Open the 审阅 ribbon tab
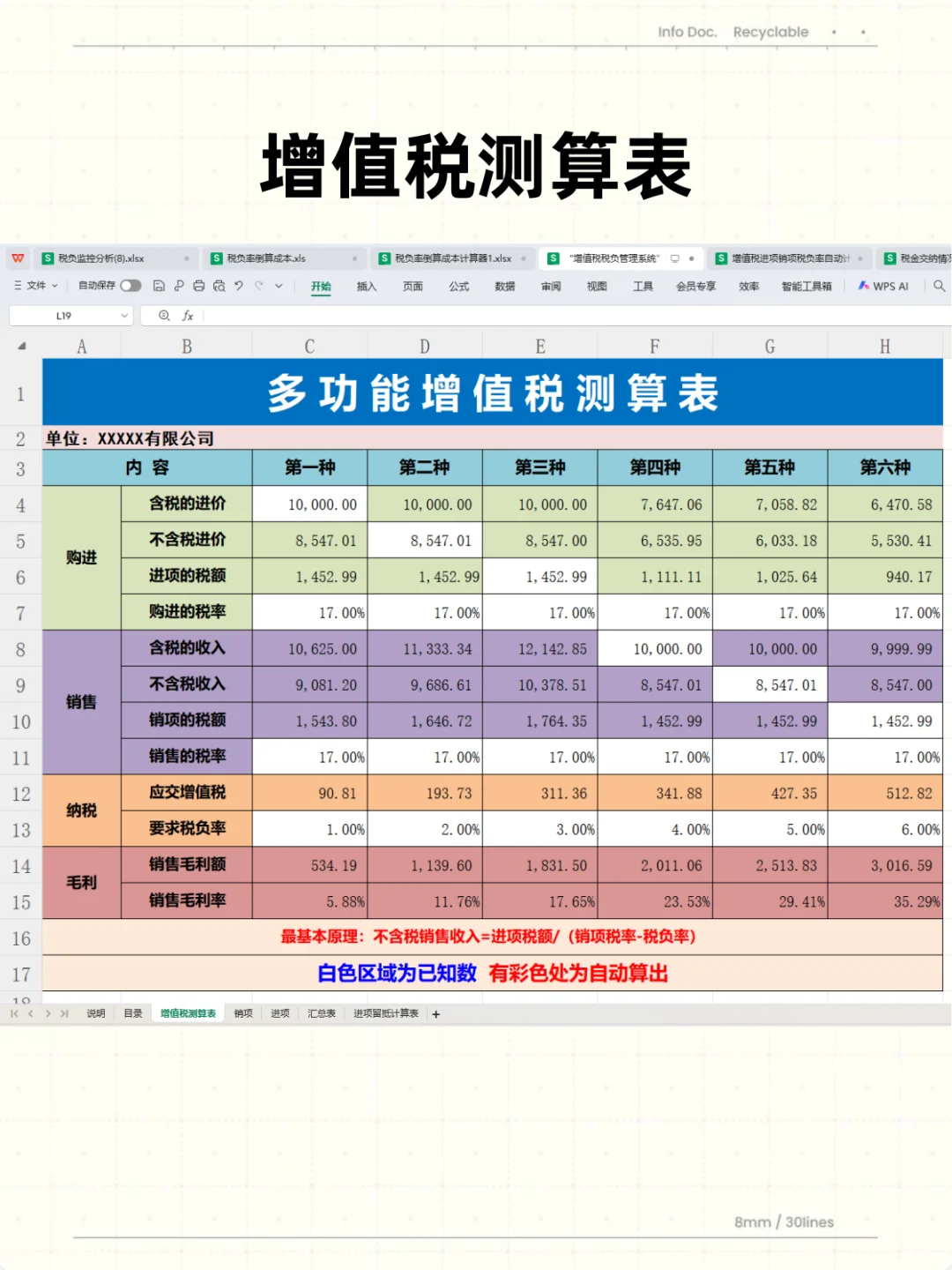The image size is (952, 1270). pos(551,287)
